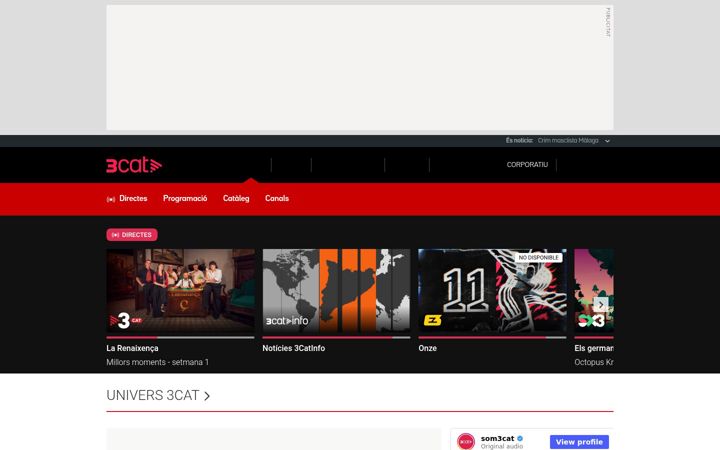
Task: Click the 3cat info logo on thumbnail
Action: click(x=287, y=321)
